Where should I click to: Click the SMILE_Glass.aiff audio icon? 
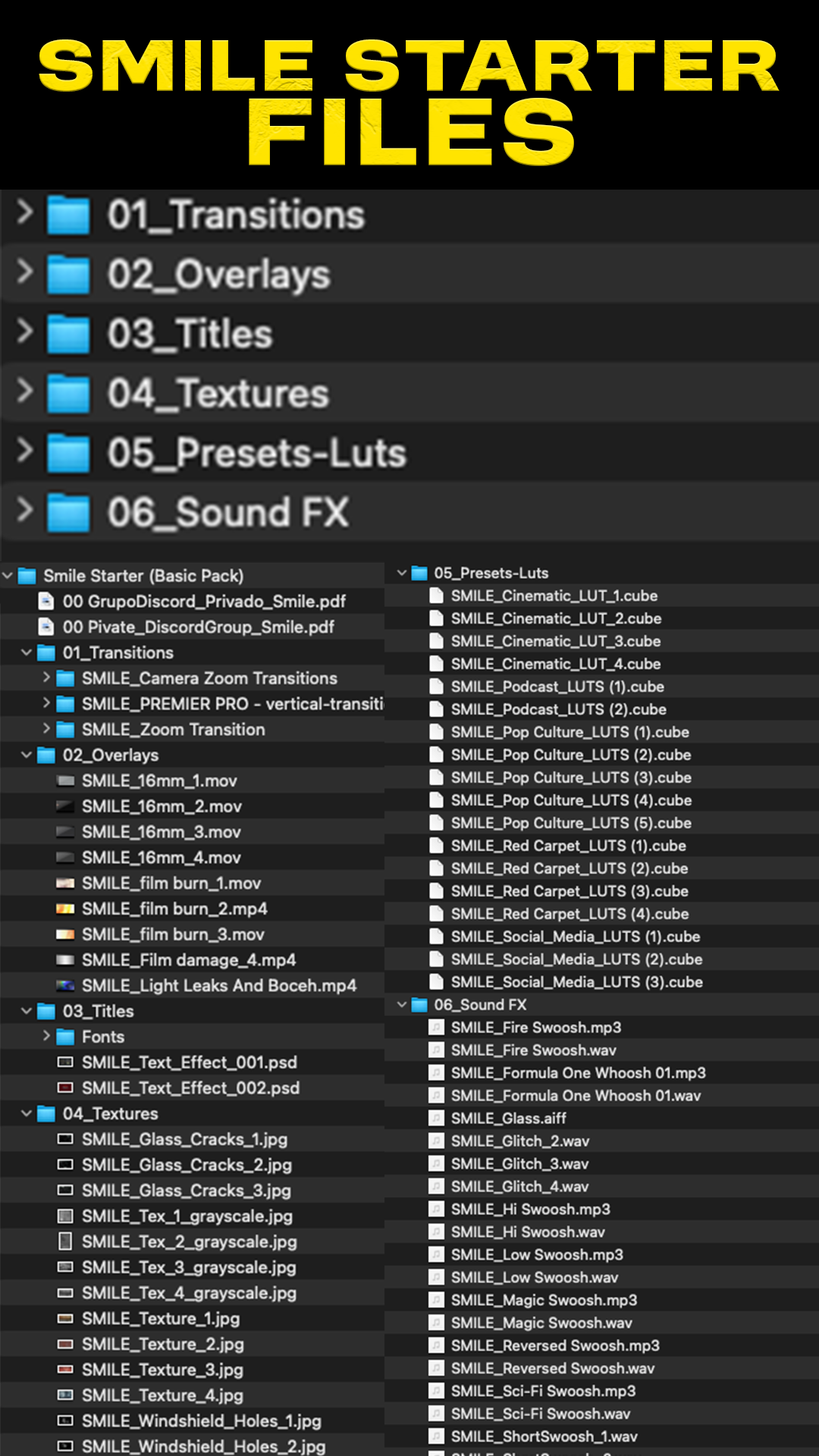point(436,1119)
